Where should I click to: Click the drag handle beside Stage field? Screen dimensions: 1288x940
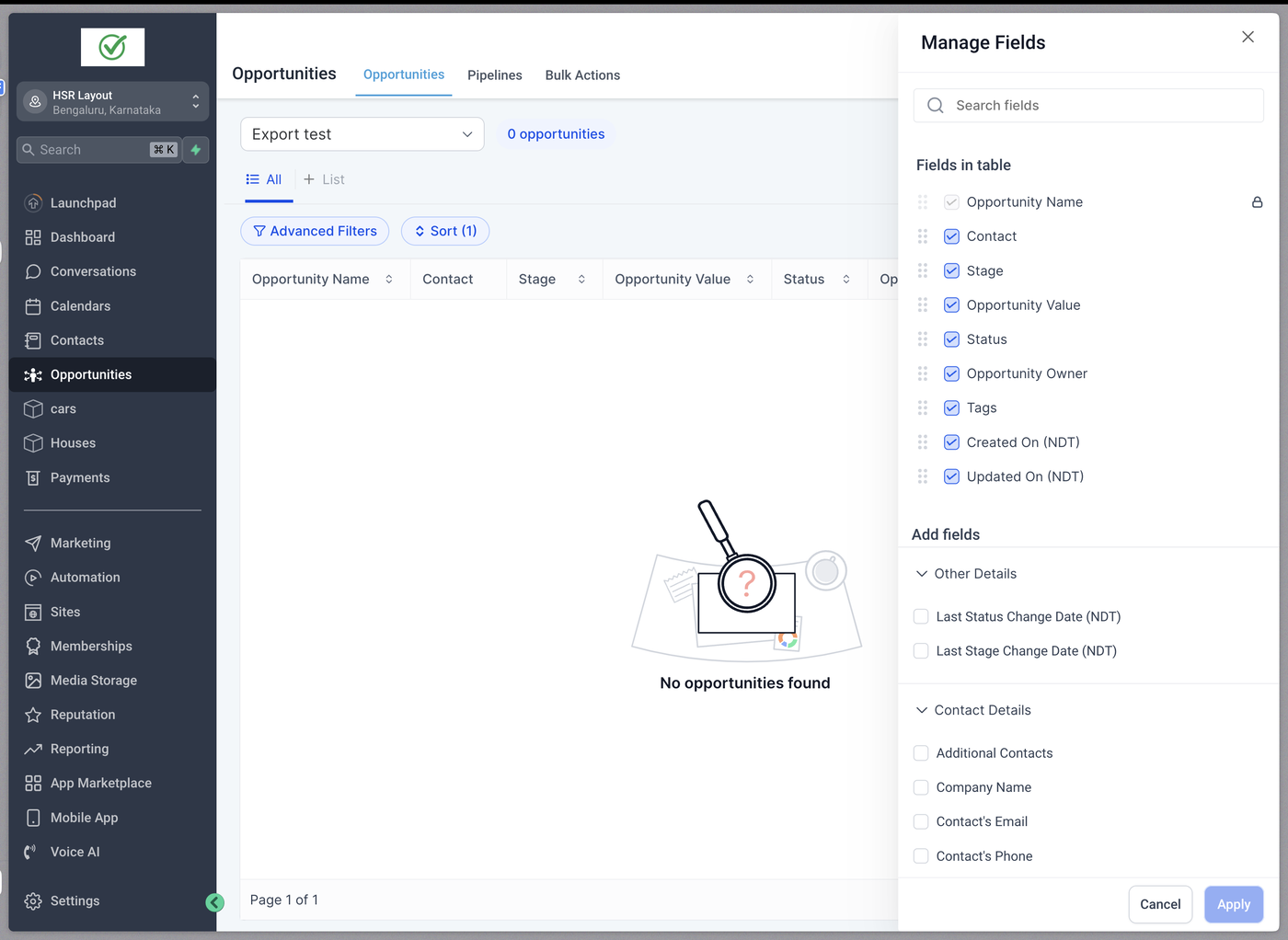[923, 270]
